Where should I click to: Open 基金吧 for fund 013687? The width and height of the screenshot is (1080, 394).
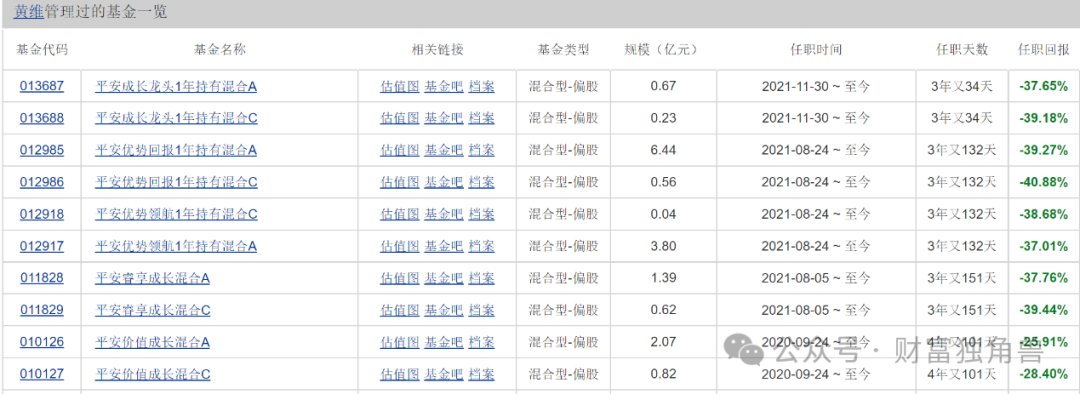[x=443, y=86]
